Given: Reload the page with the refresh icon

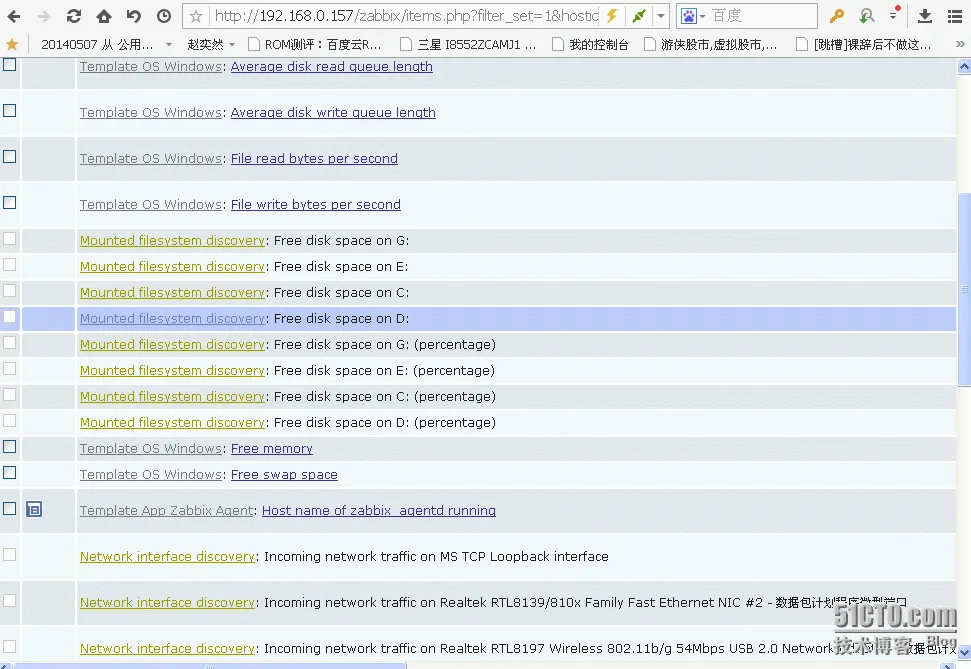Looking at the screenshot, I should (74, 16).
